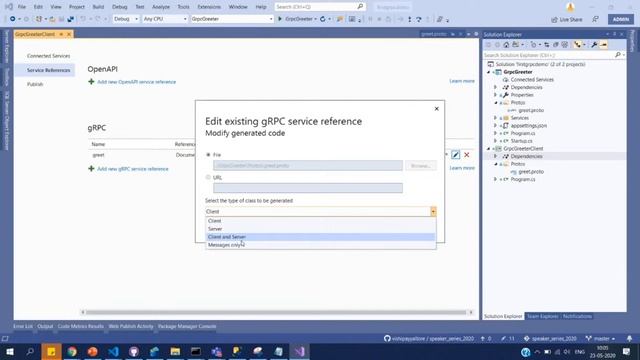Open OpenAPI Learn more link
Image resolution: width=640 pixels, height=360 pixels.
(462, 81)
